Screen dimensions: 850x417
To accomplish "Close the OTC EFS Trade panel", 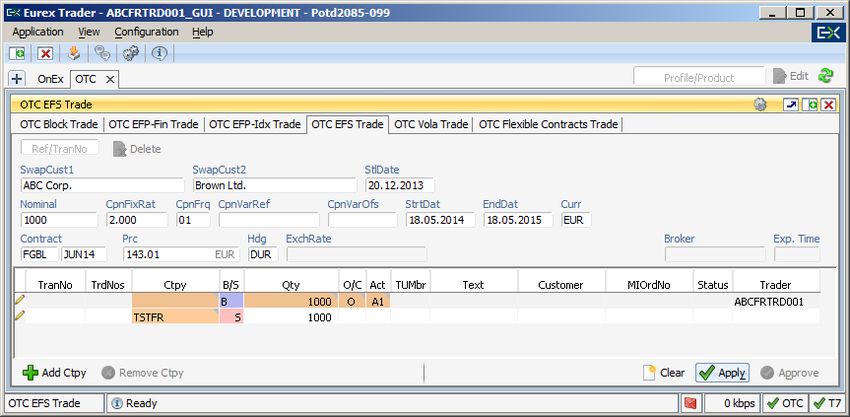I will [828, 105].
